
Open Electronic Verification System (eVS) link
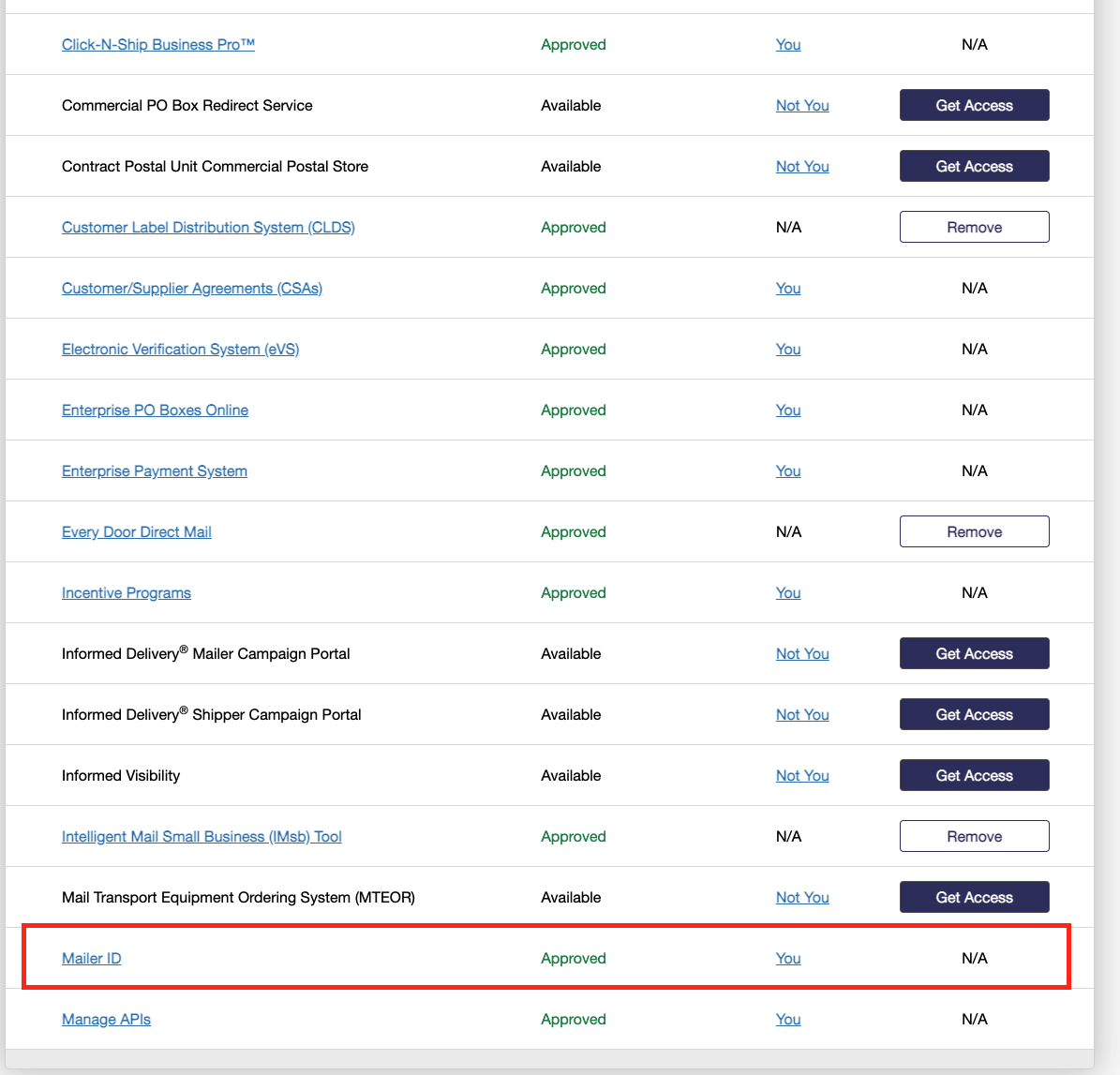point(180,349)
